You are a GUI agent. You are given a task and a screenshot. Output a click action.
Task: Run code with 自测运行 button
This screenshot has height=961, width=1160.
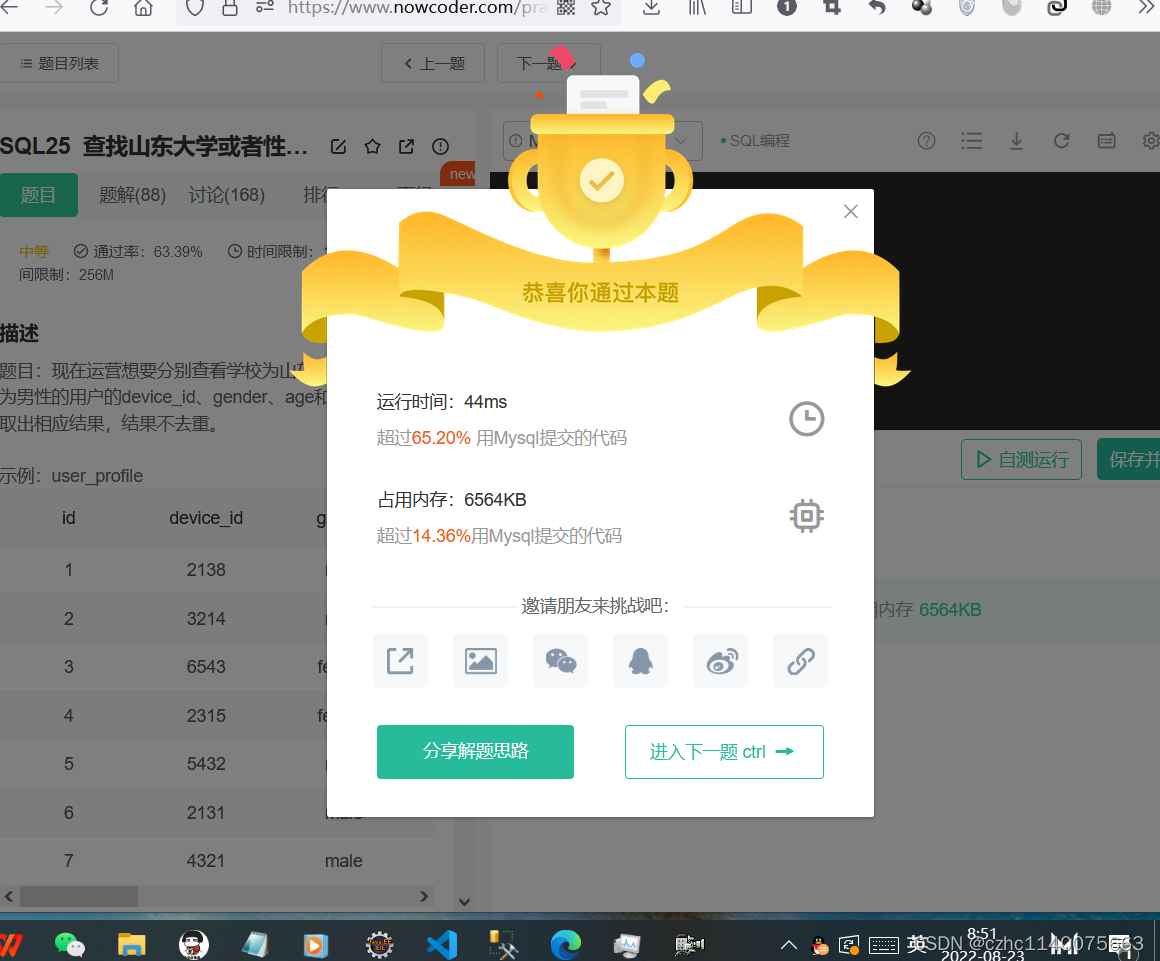[1021, 459]
